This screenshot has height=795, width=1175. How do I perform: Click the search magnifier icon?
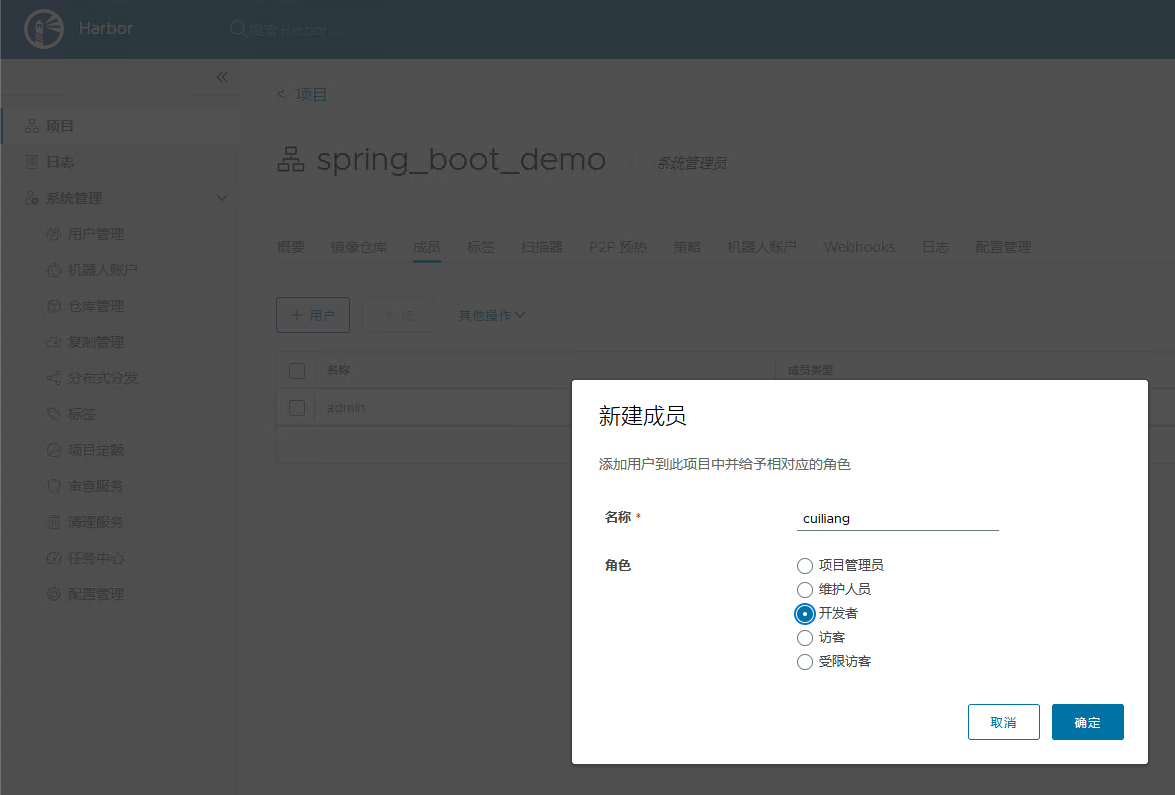point(238,29)
